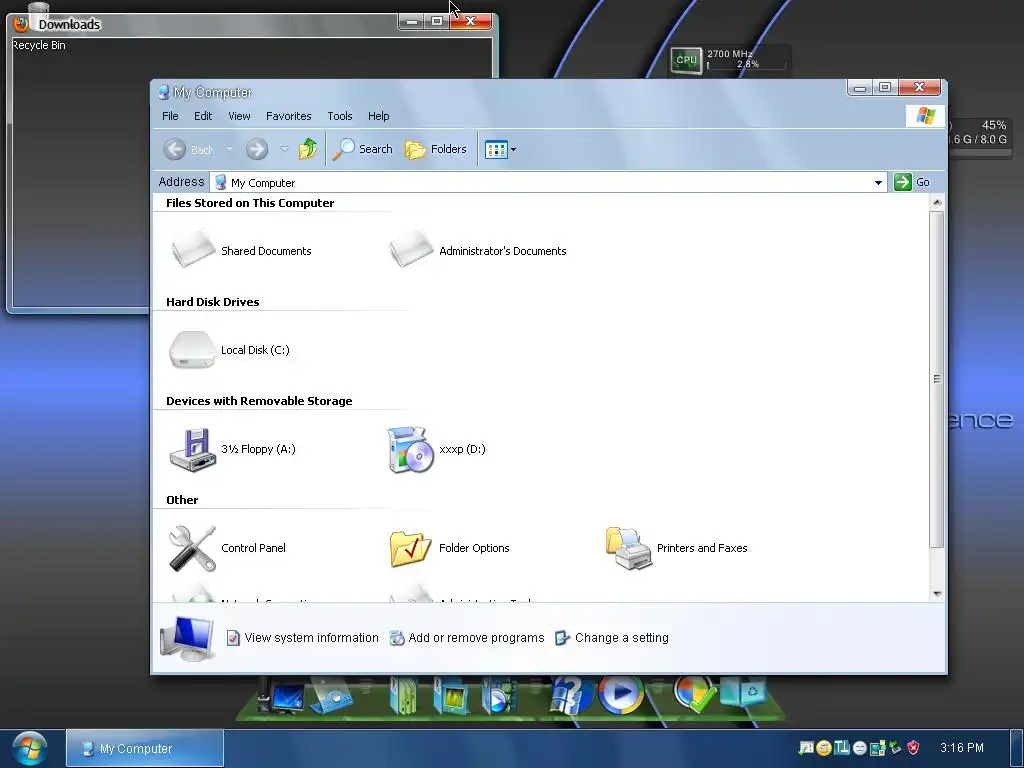Open the Help menu
Viewport: 1024px width, 768px height.
(x=379, y=116)
